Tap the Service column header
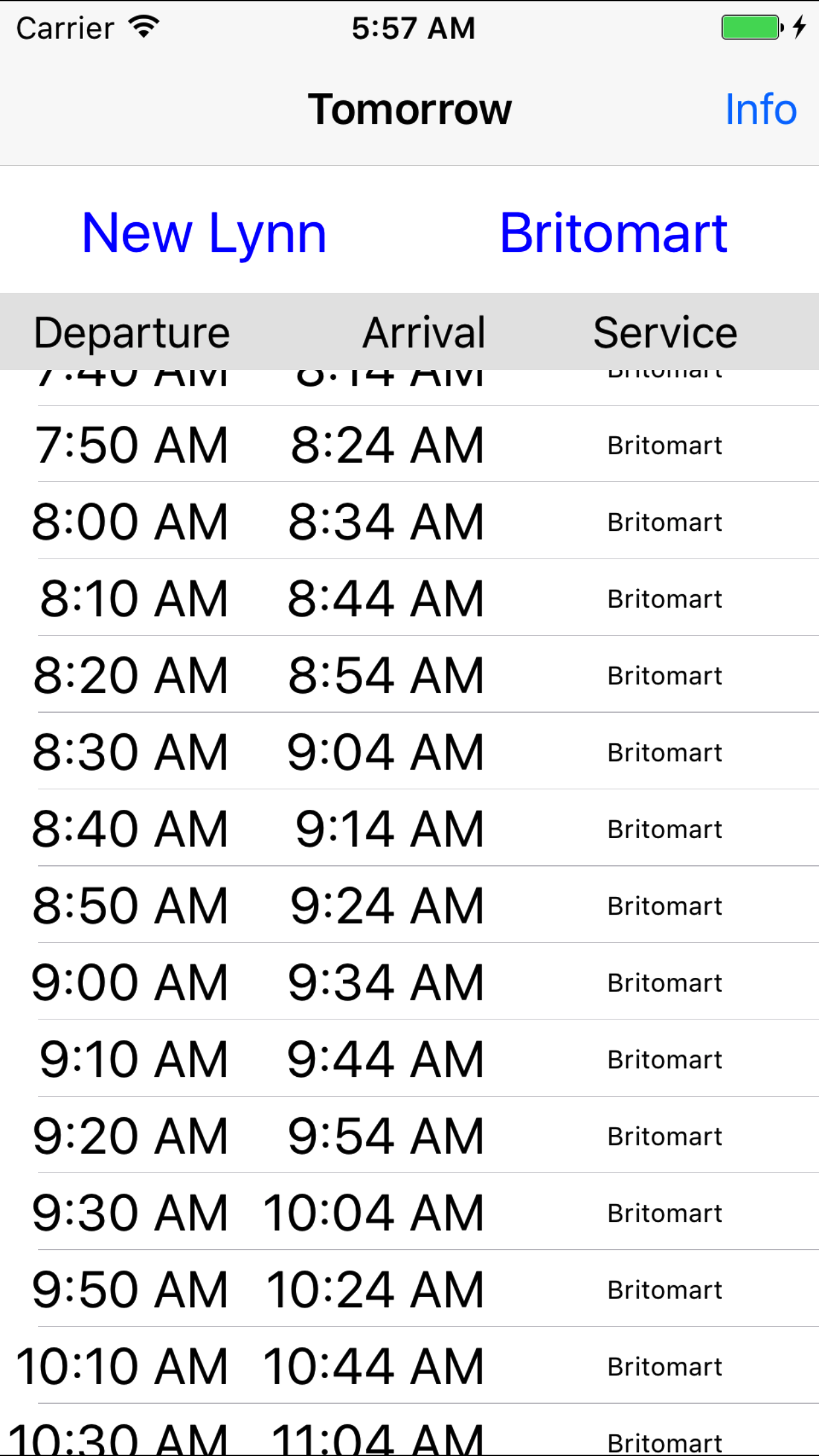Screen dimensions: 819x1456 tap(665, 332)
